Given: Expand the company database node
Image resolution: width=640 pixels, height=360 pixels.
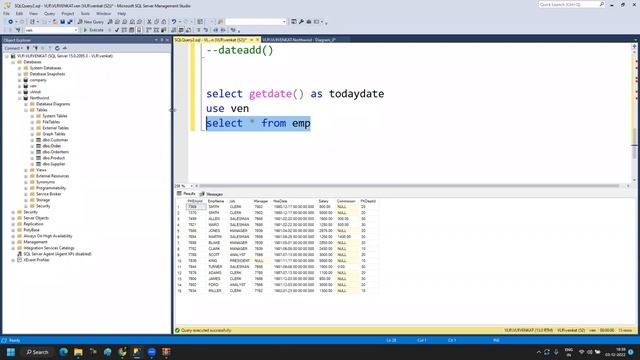Looking at the screenshot, I should pyautogui.click(x=20, y=80).
